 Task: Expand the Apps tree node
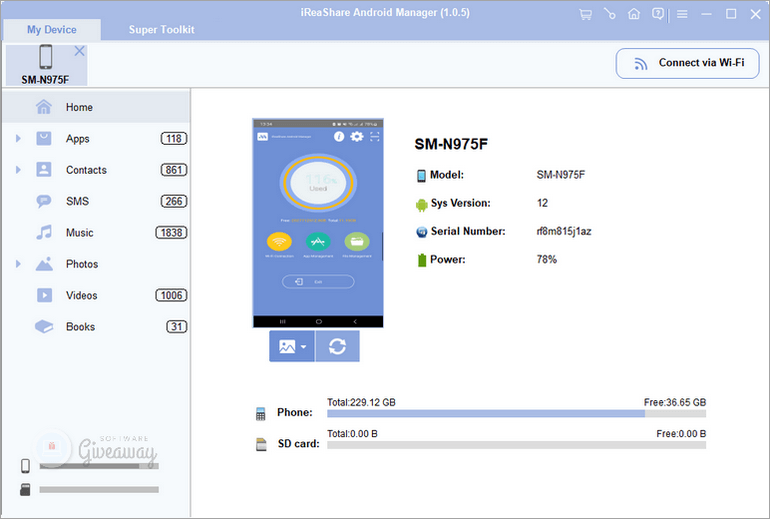pyautogui.click(x=18, y=139)
